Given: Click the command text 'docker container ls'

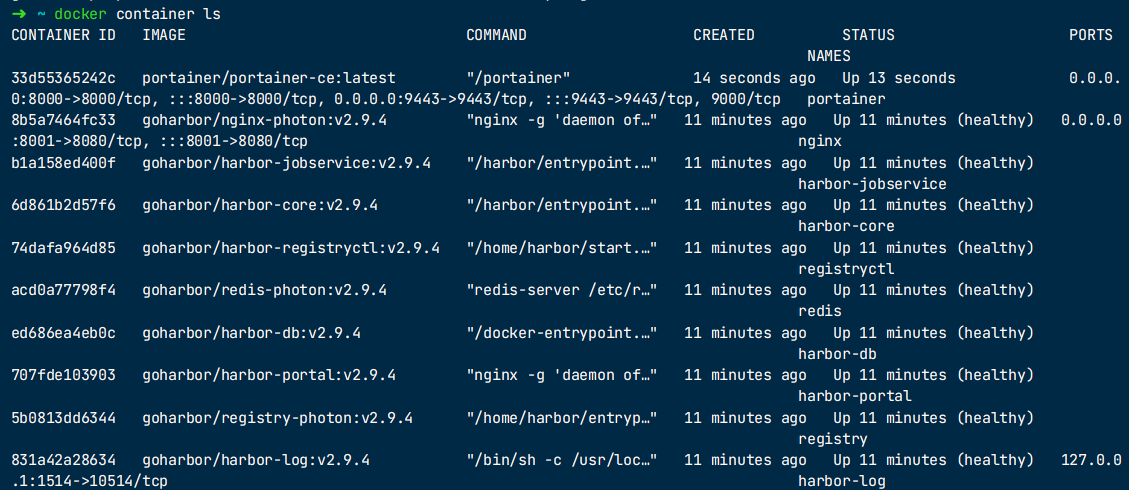Looking at the screenshot, I should point(138,14).
